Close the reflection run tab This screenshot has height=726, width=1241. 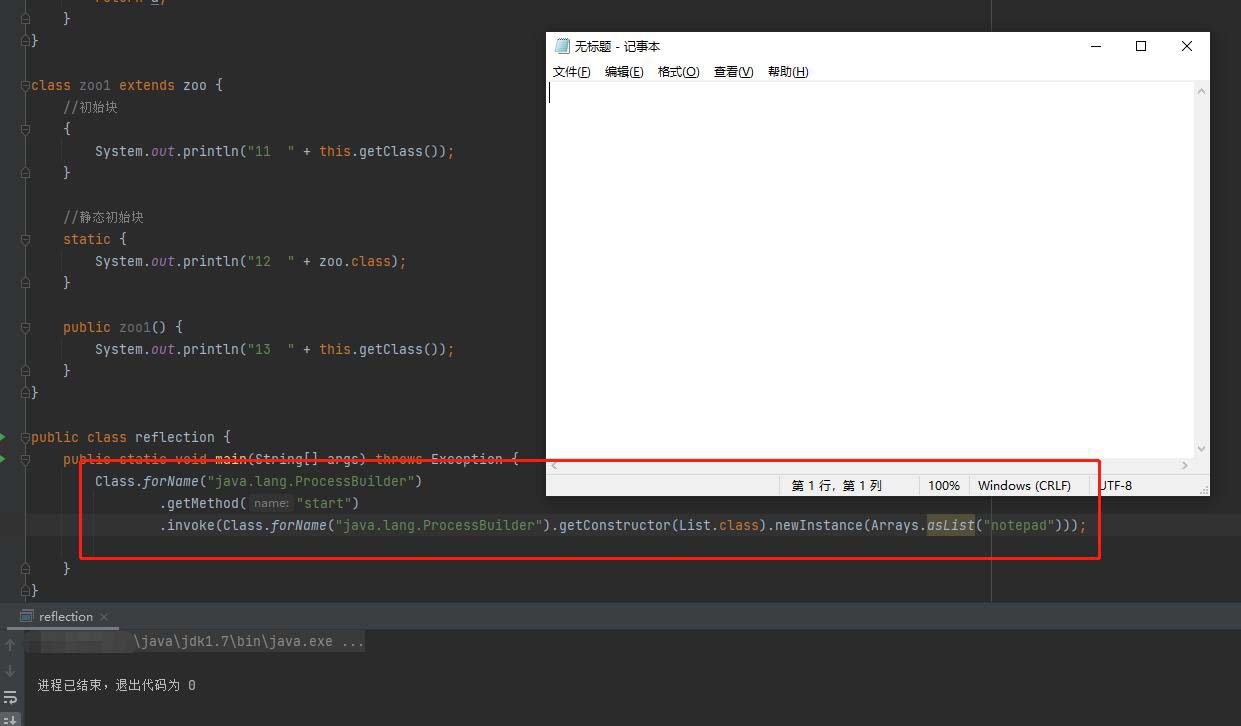coord(104,617)
